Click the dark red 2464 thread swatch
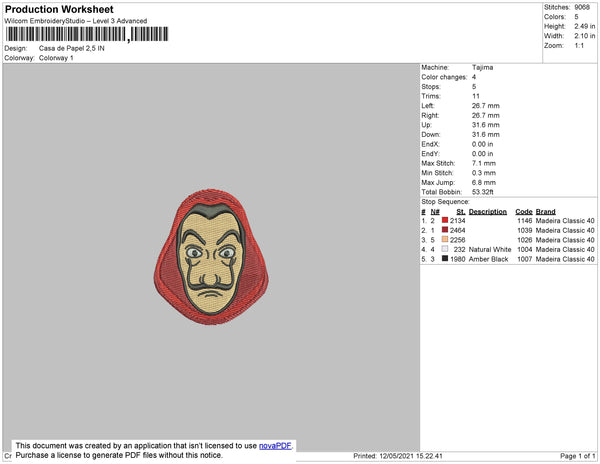600x464 pixels. (x=445, y=230)
